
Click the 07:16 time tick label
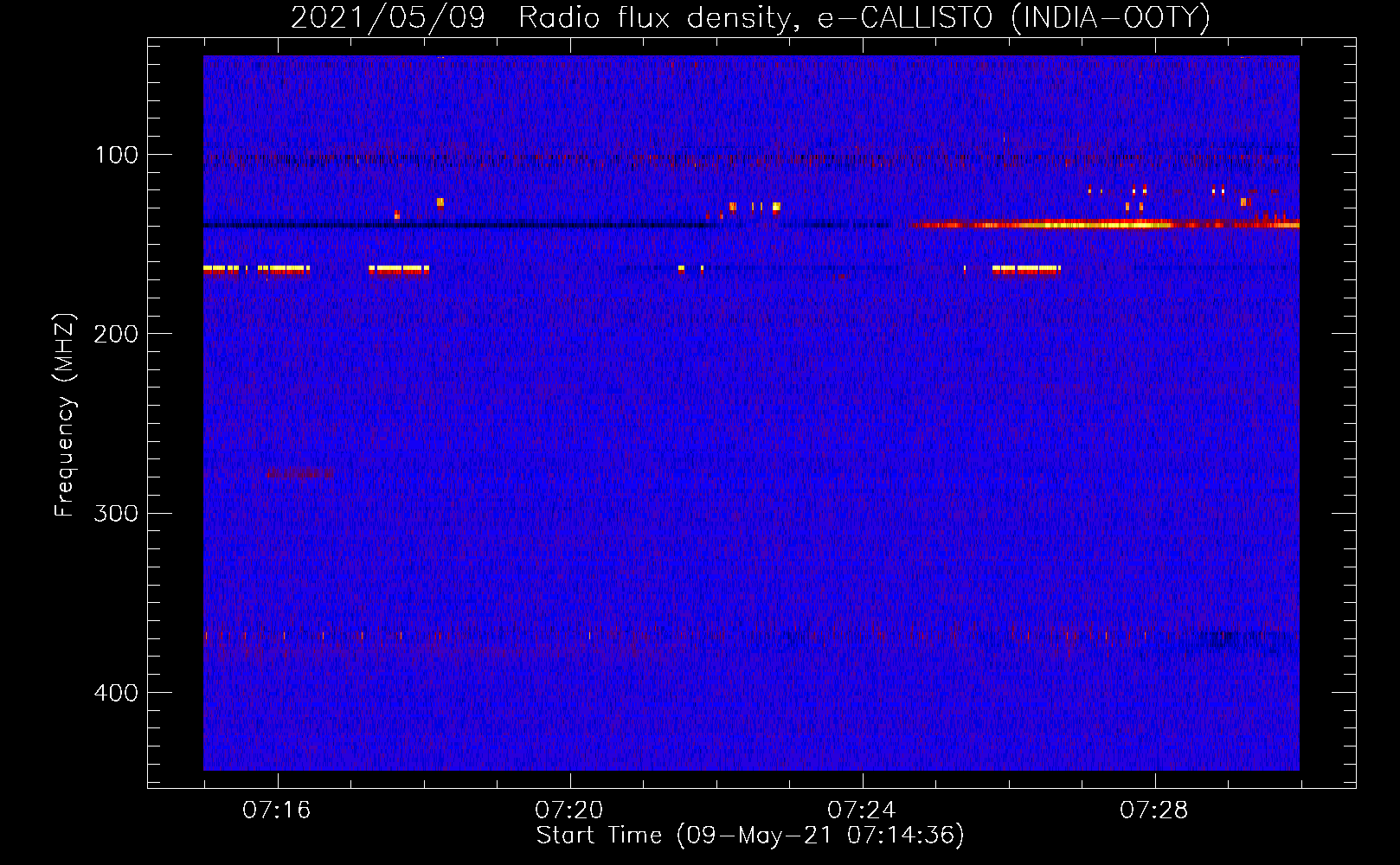(x=277, y=810)
